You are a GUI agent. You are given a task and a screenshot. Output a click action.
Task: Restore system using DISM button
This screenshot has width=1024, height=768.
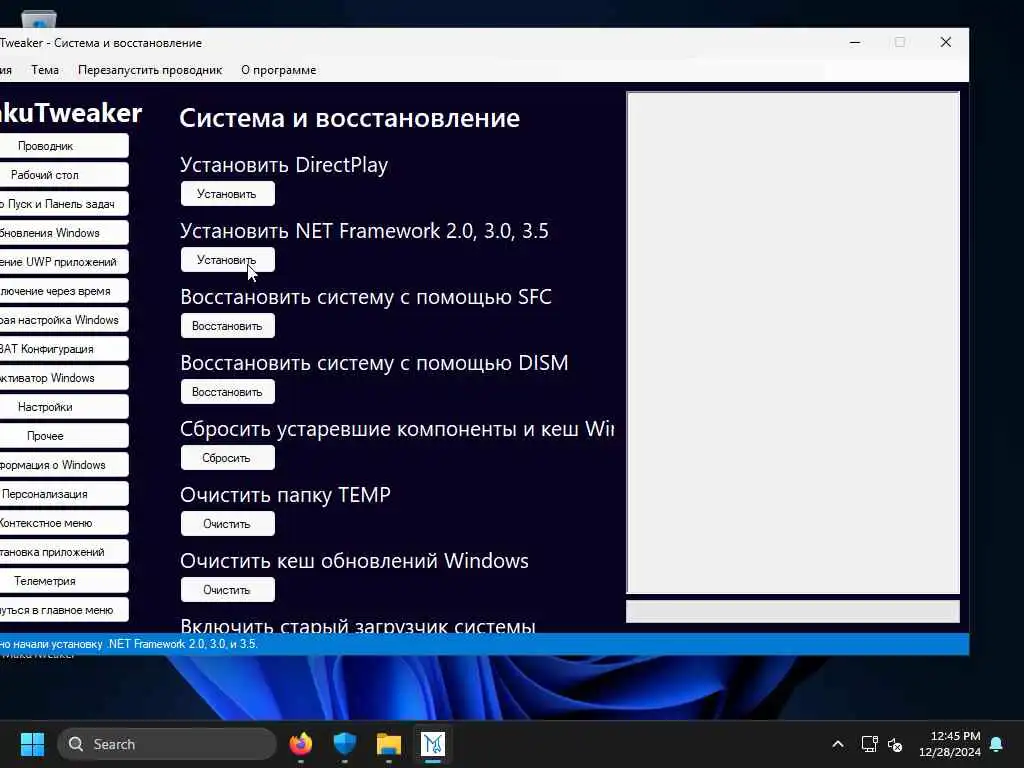click(227, 392)
